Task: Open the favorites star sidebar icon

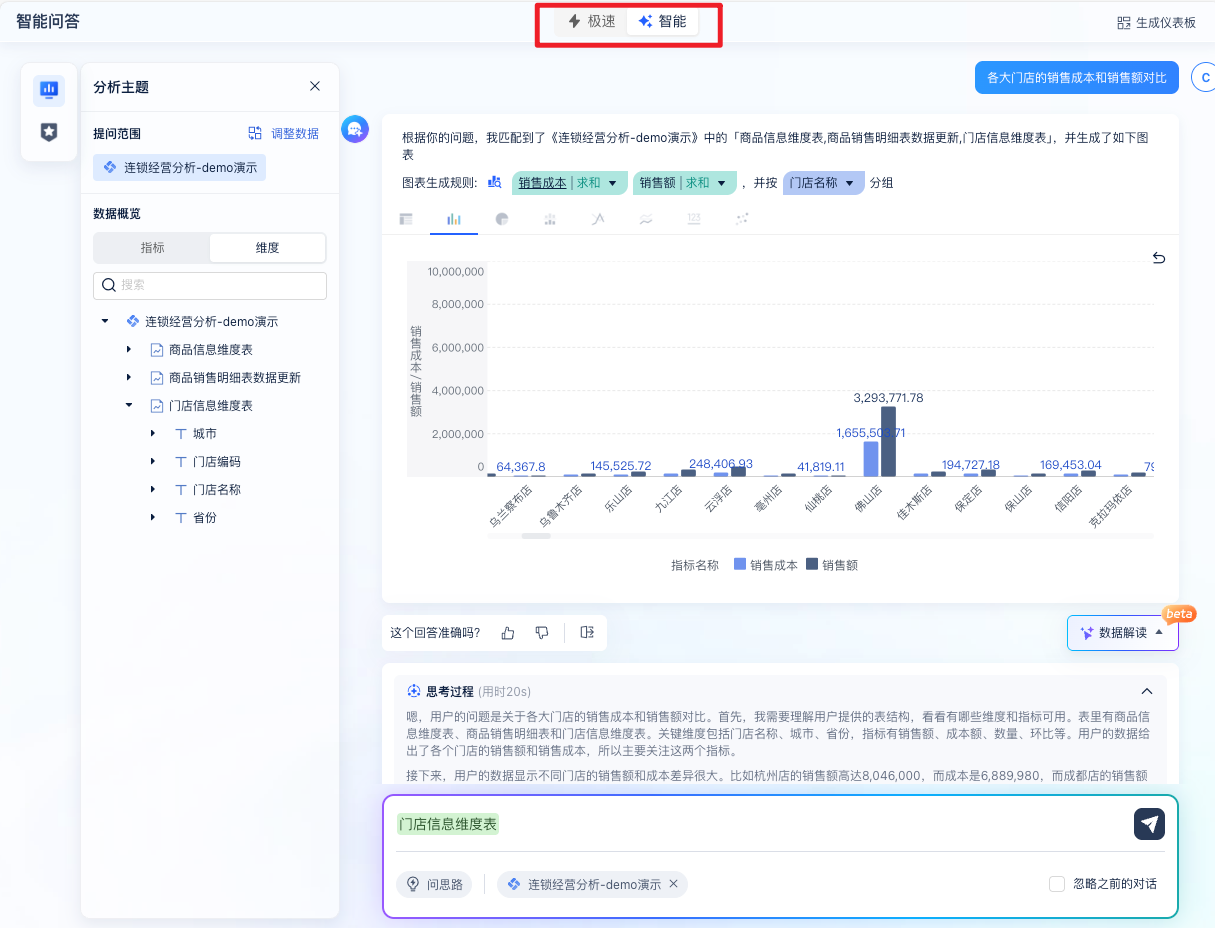Action: coord(49,131)
